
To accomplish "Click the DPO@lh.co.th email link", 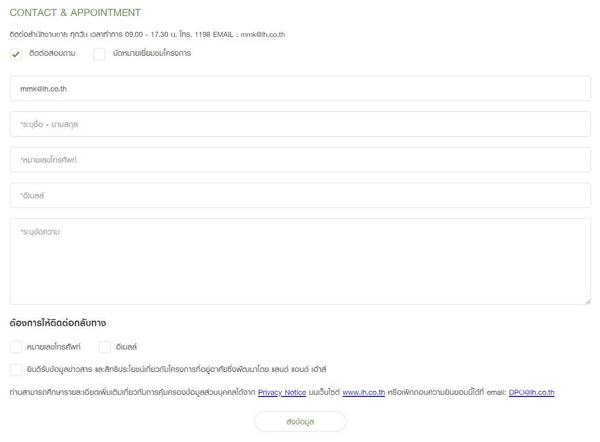I will pos(531,393).
